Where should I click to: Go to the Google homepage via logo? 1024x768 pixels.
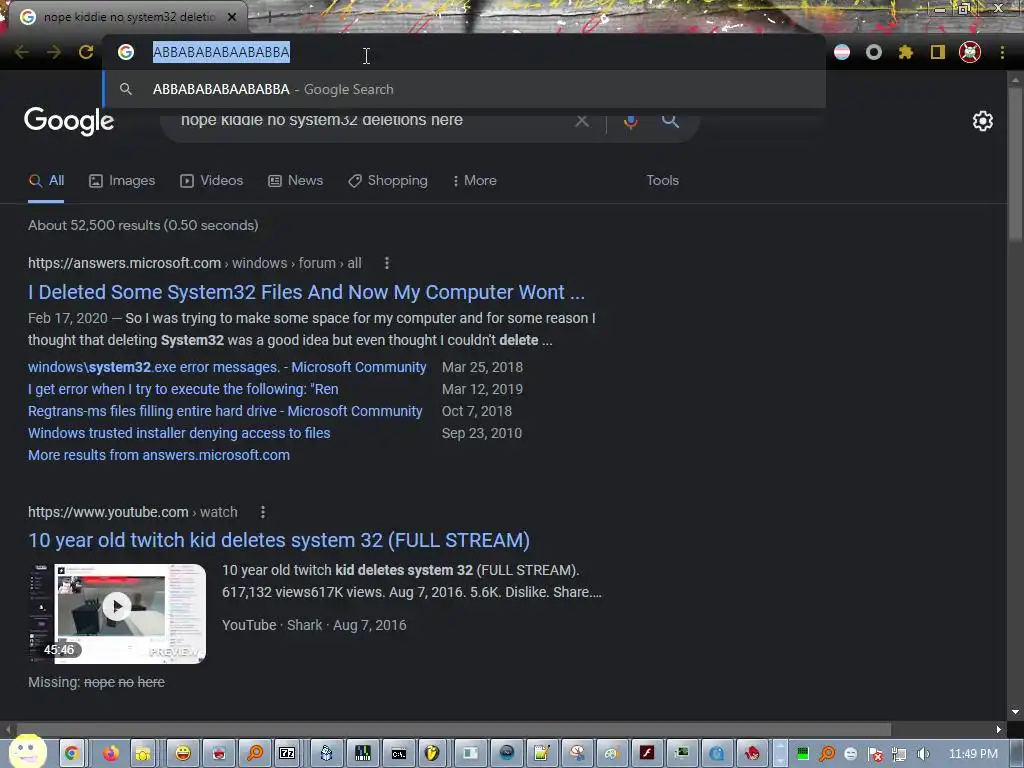pyautogui.click(x=69, y=121)
